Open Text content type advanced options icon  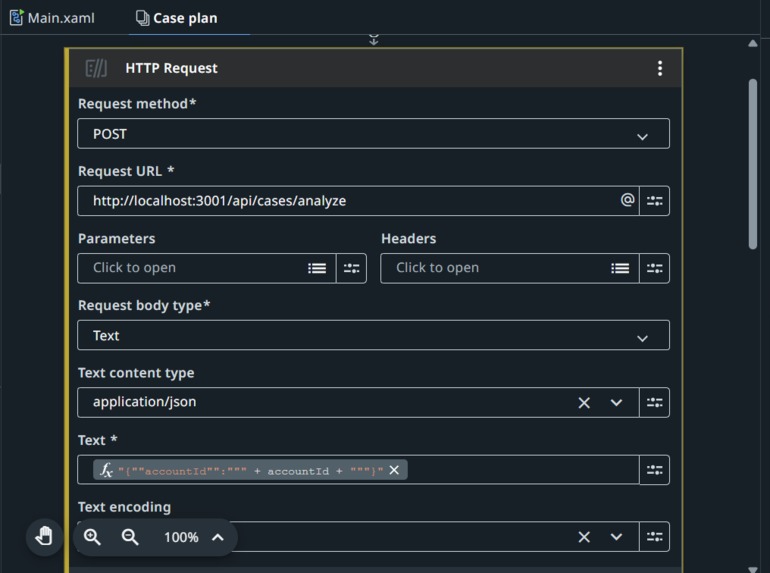pos(654,402)
